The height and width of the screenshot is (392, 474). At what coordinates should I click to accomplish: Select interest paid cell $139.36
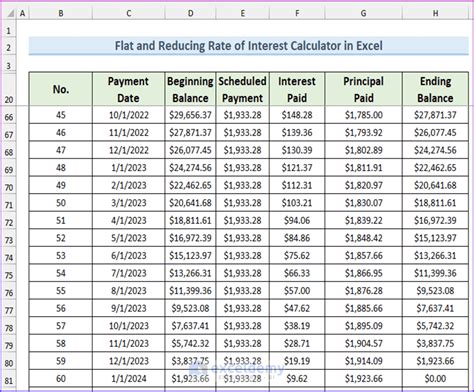coord(297,133)
